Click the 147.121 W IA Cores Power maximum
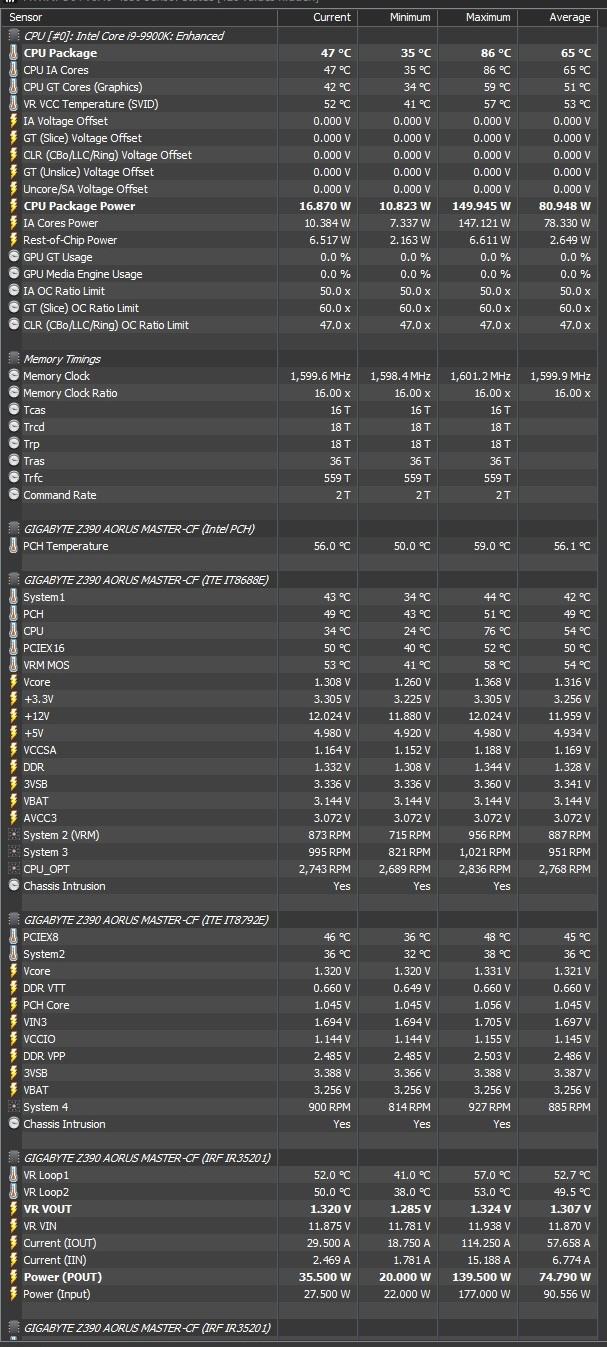This screenshot has height=1347, width=607. click(x=484, y=223)
